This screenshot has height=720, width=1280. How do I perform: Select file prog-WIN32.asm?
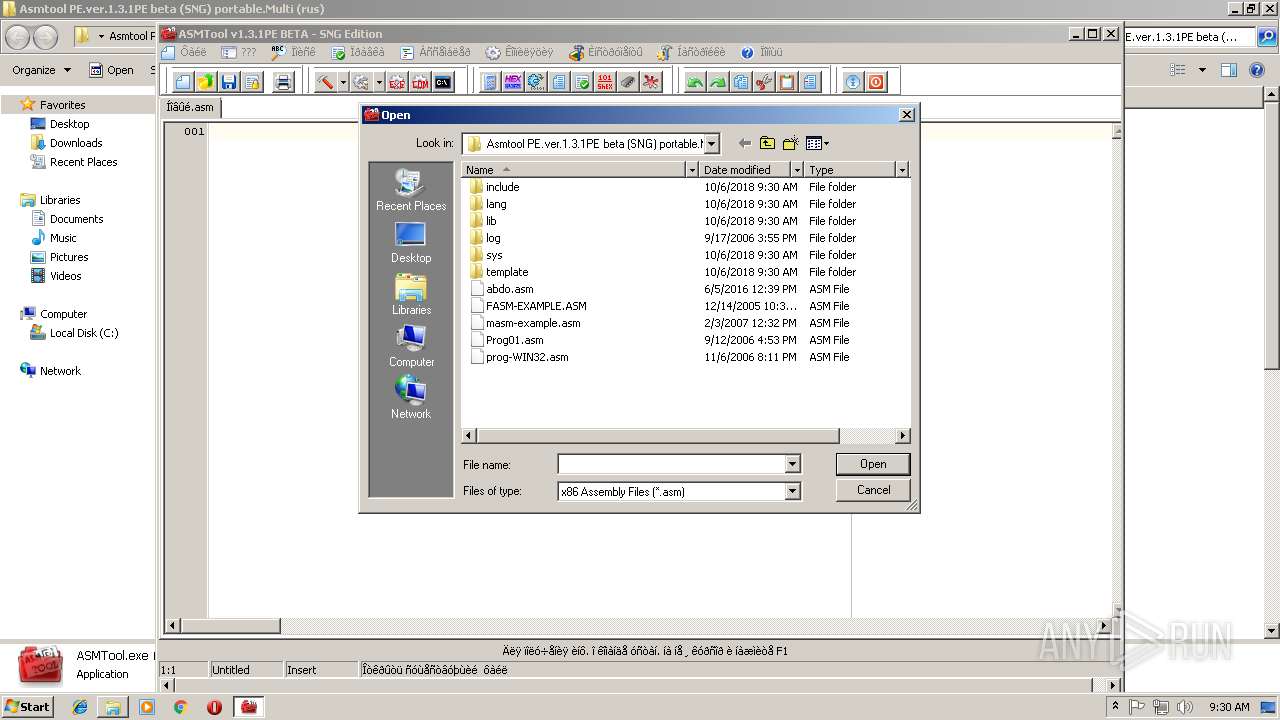[x=519, y=357]
